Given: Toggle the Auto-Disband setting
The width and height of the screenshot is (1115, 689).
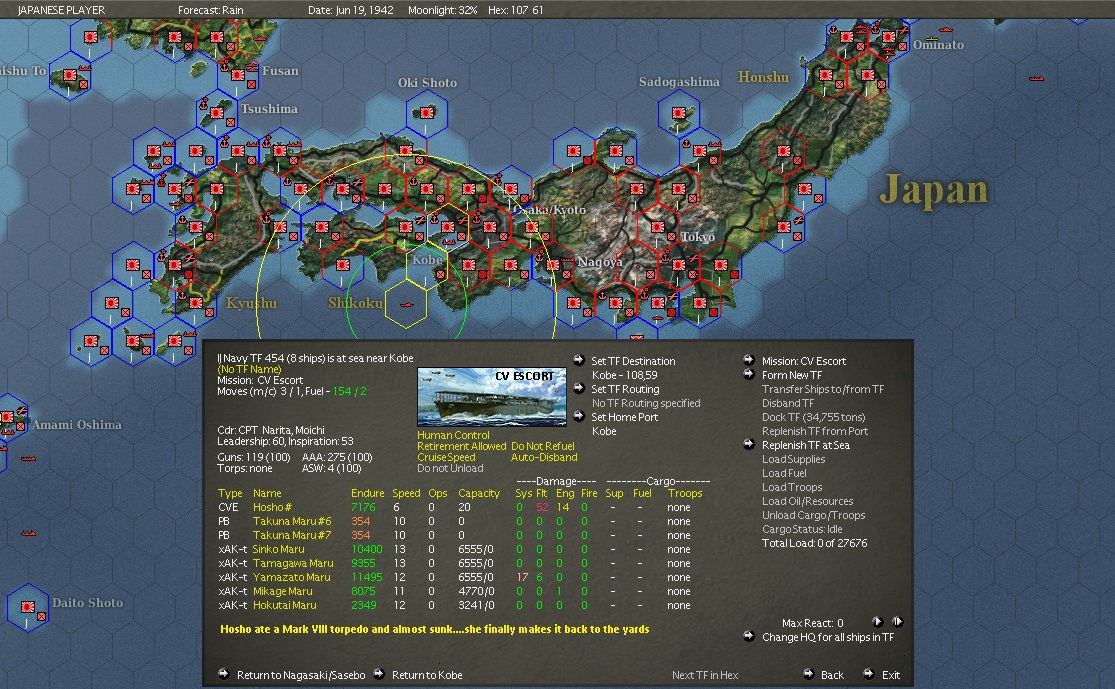Looking at the screenshot, I should [x=544, y=457].
